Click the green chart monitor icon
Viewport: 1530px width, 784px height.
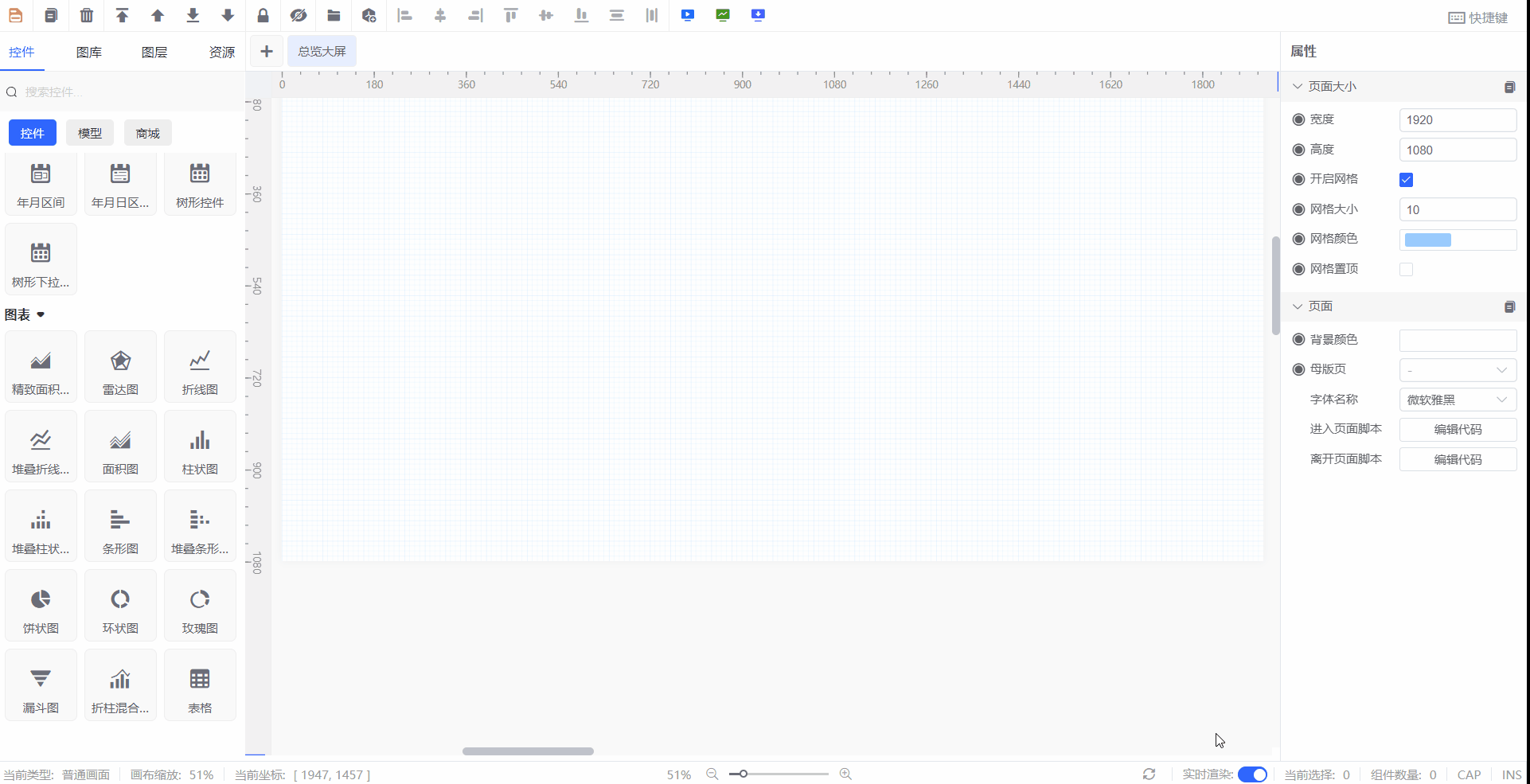(723, 15)
